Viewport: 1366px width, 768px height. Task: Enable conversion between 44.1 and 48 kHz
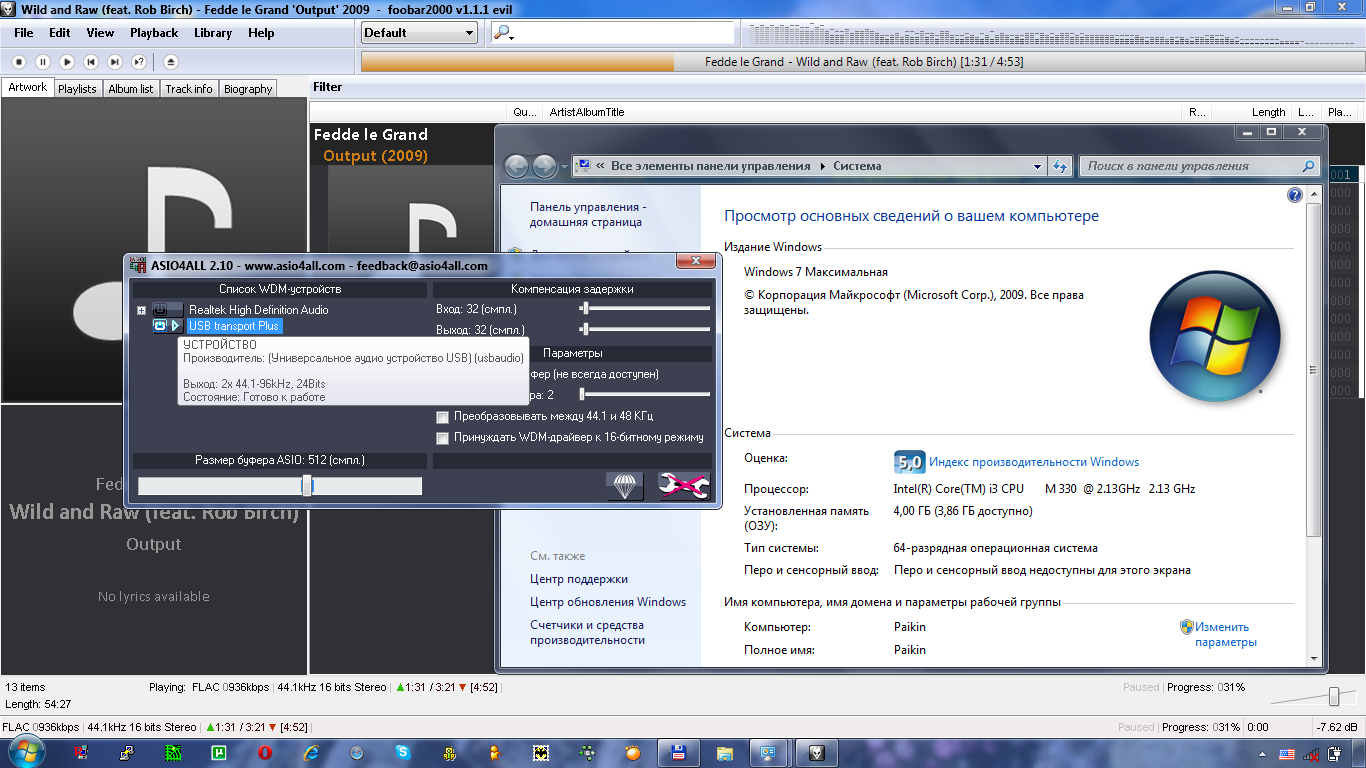[443, 416]
